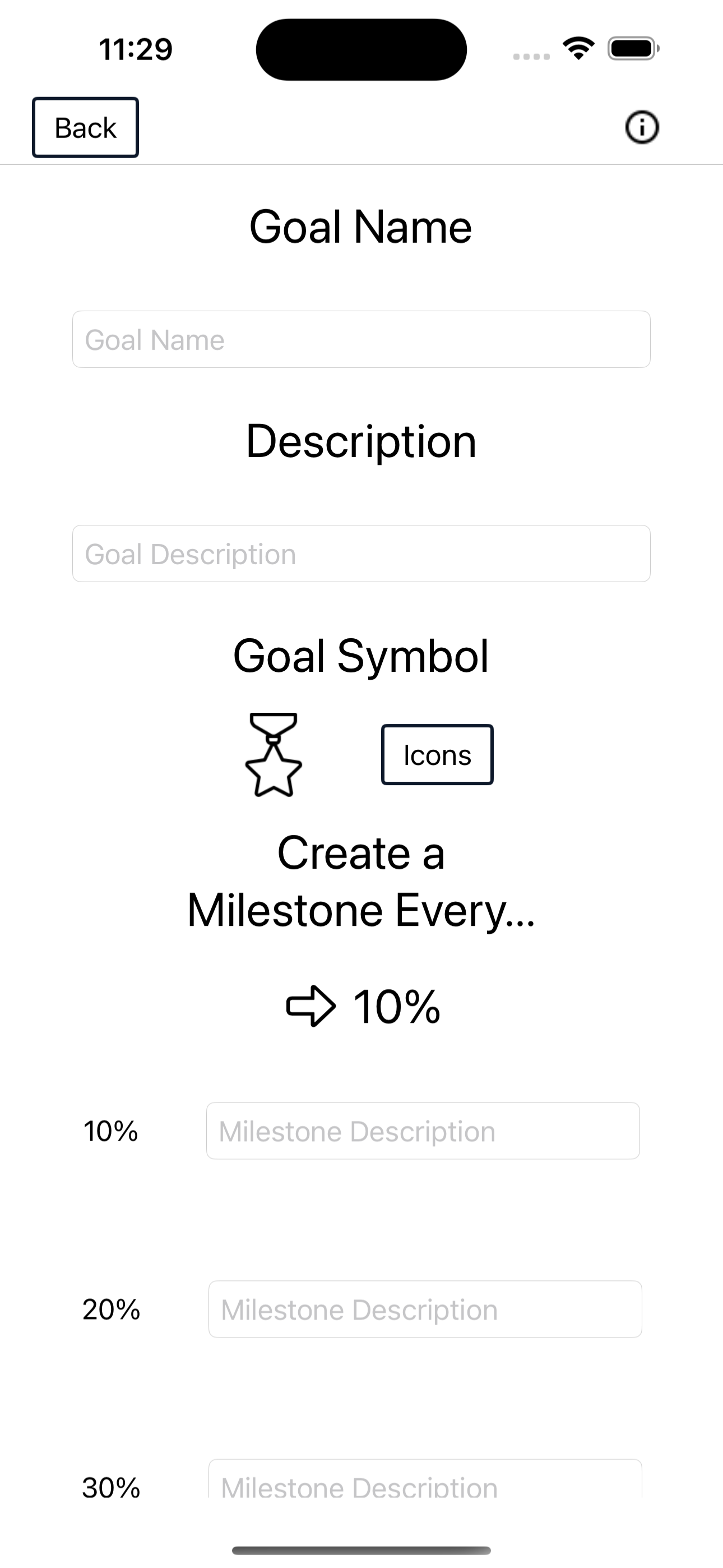Edit the 10% Milestone Description field

(x=423, y=1131)
